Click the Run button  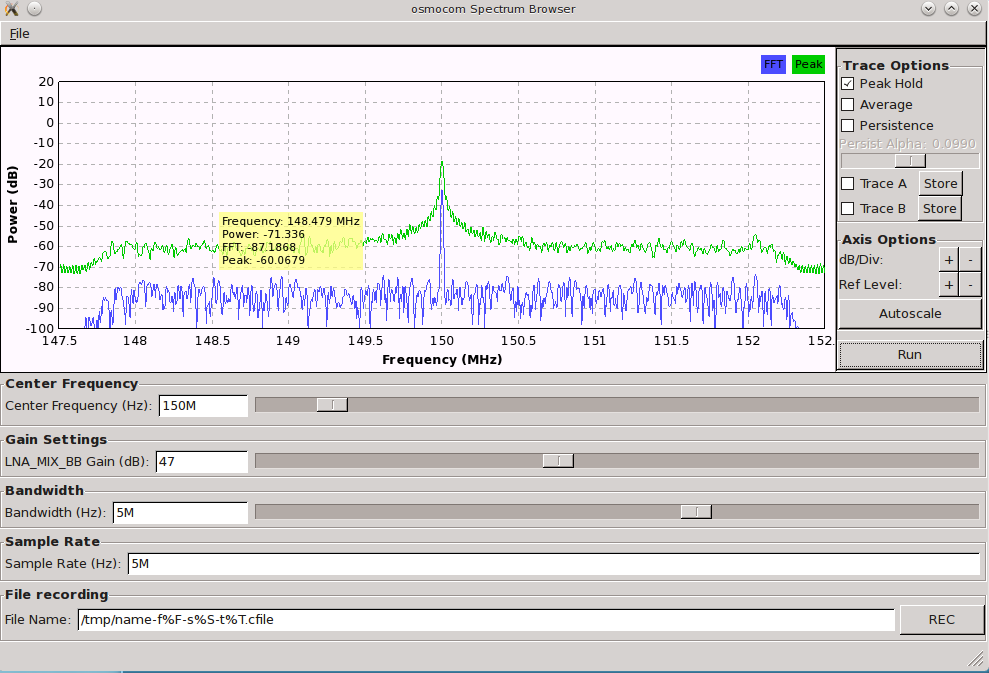pyautogui.click(x=910, y=355)
